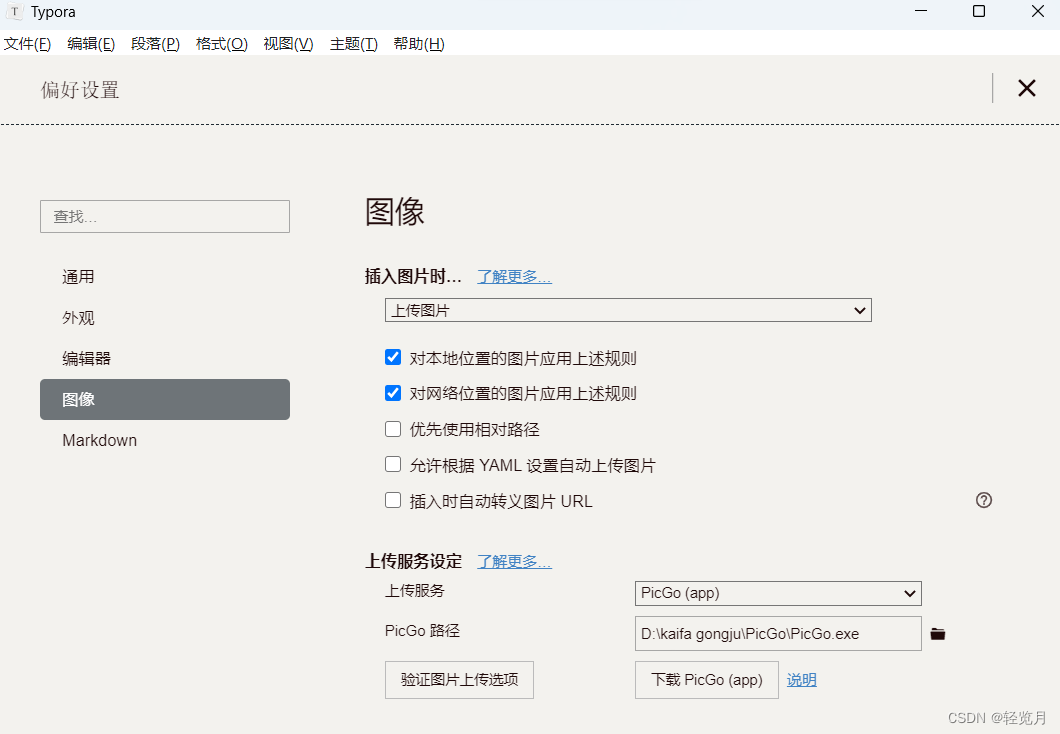
Task: Open the PicGo (app) upload service dropdown
Action: 778,593
